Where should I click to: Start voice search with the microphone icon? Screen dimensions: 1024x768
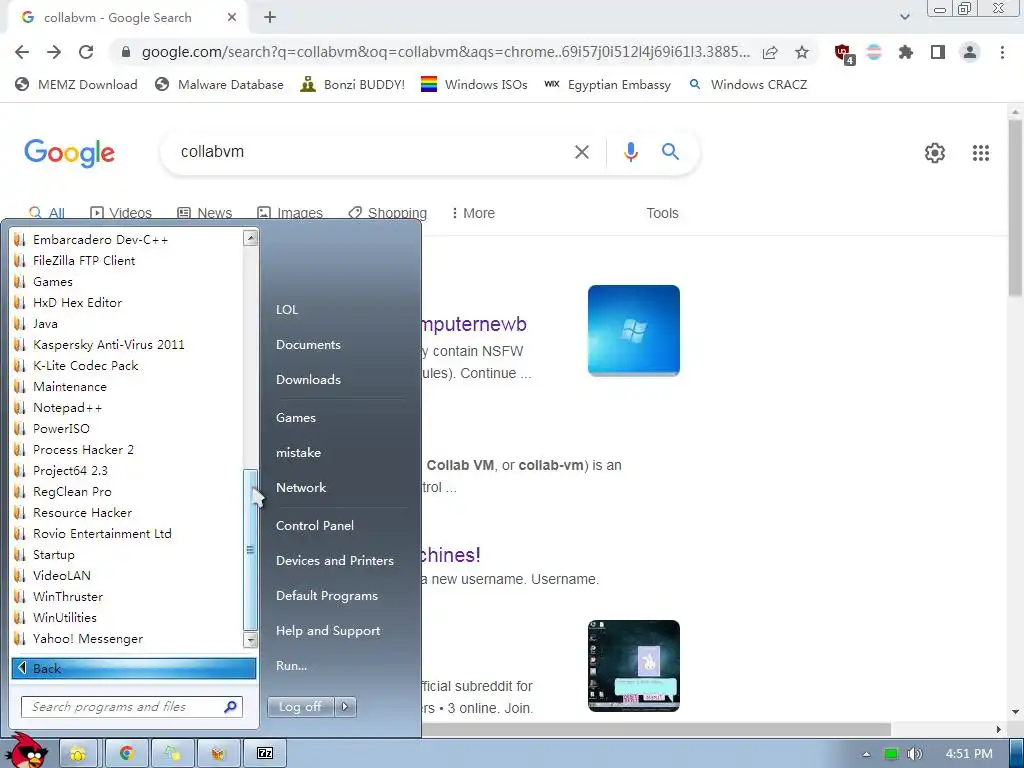630,152
